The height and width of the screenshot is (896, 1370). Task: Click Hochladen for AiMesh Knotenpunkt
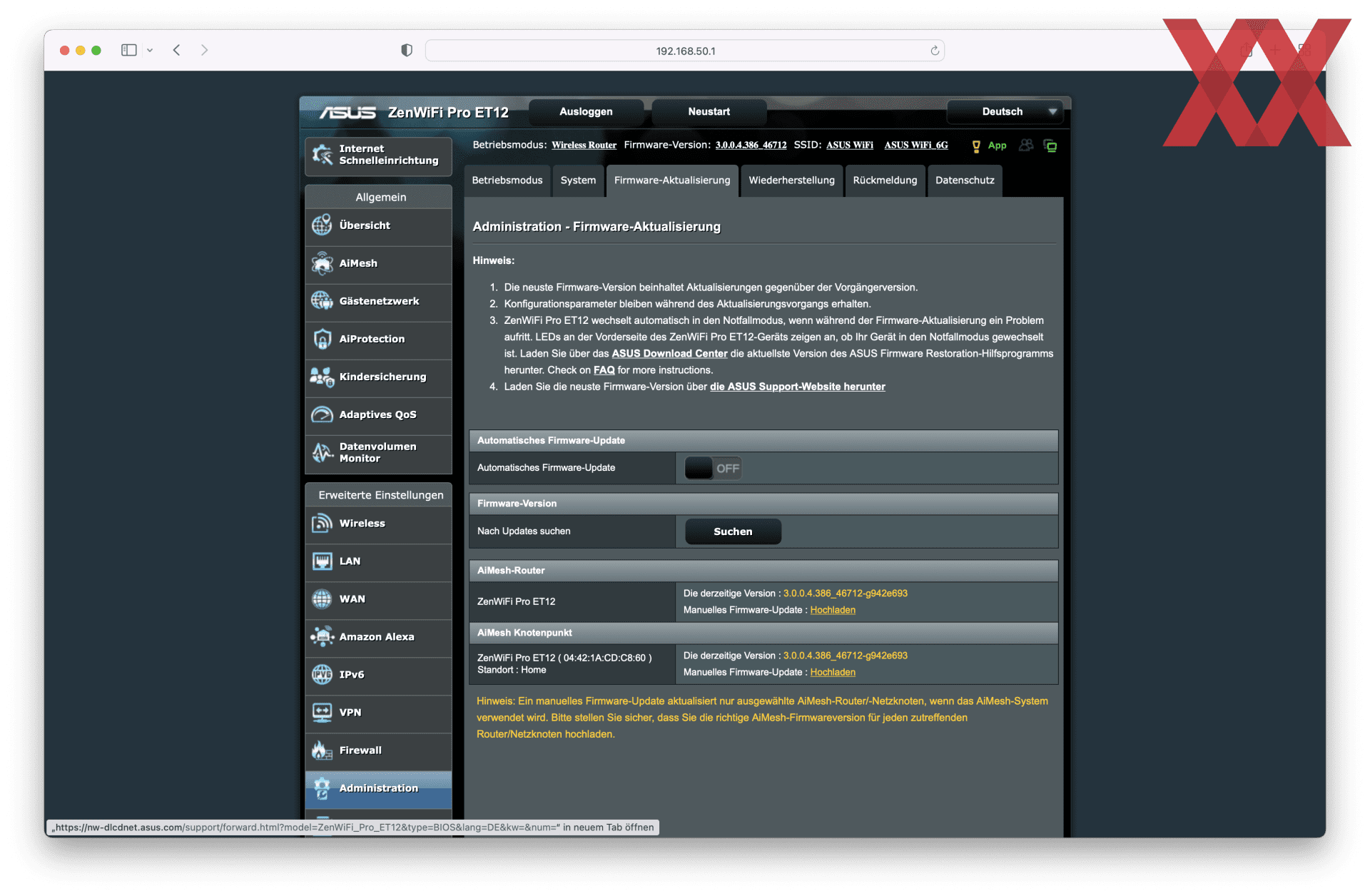833,672
